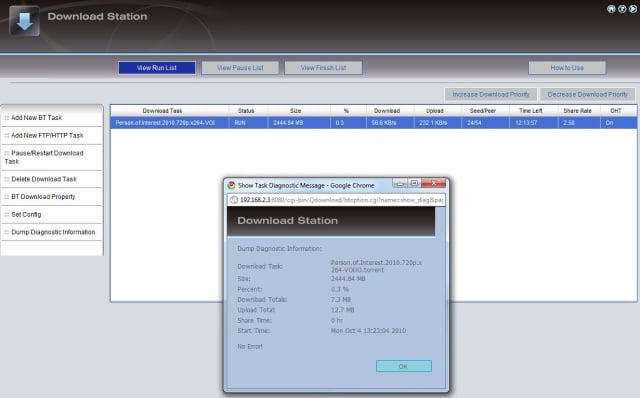Open the View Finish List tab
This screenshot has height=398, width=640.
323,68
